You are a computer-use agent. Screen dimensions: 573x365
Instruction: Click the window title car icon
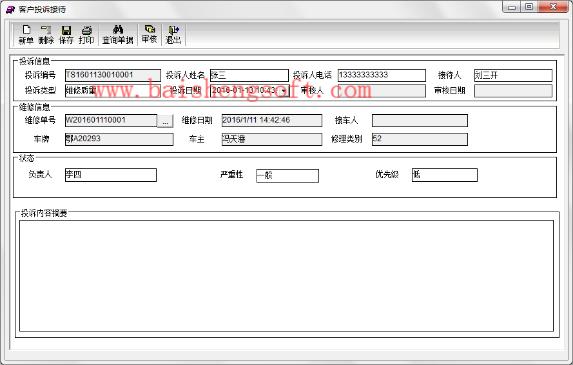tap(10, 9)
